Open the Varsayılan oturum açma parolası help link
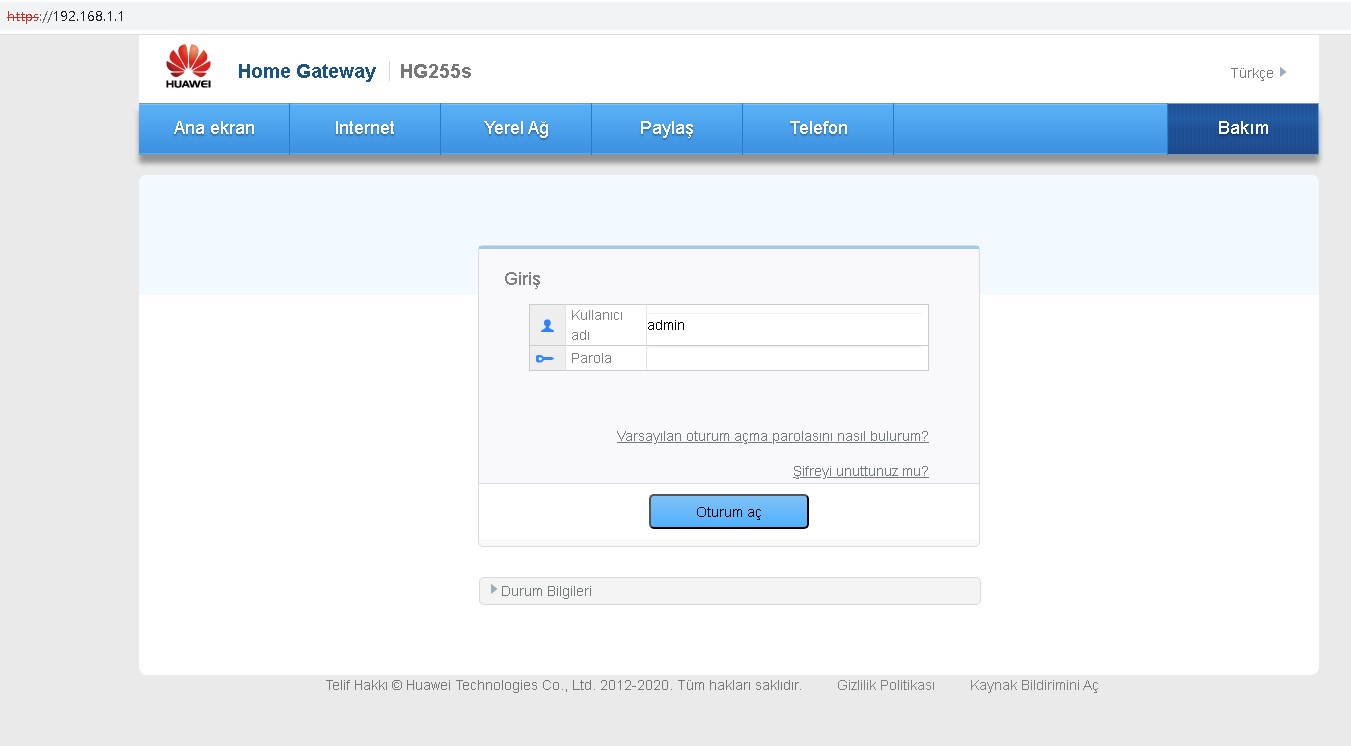 [x=772, y=436]
